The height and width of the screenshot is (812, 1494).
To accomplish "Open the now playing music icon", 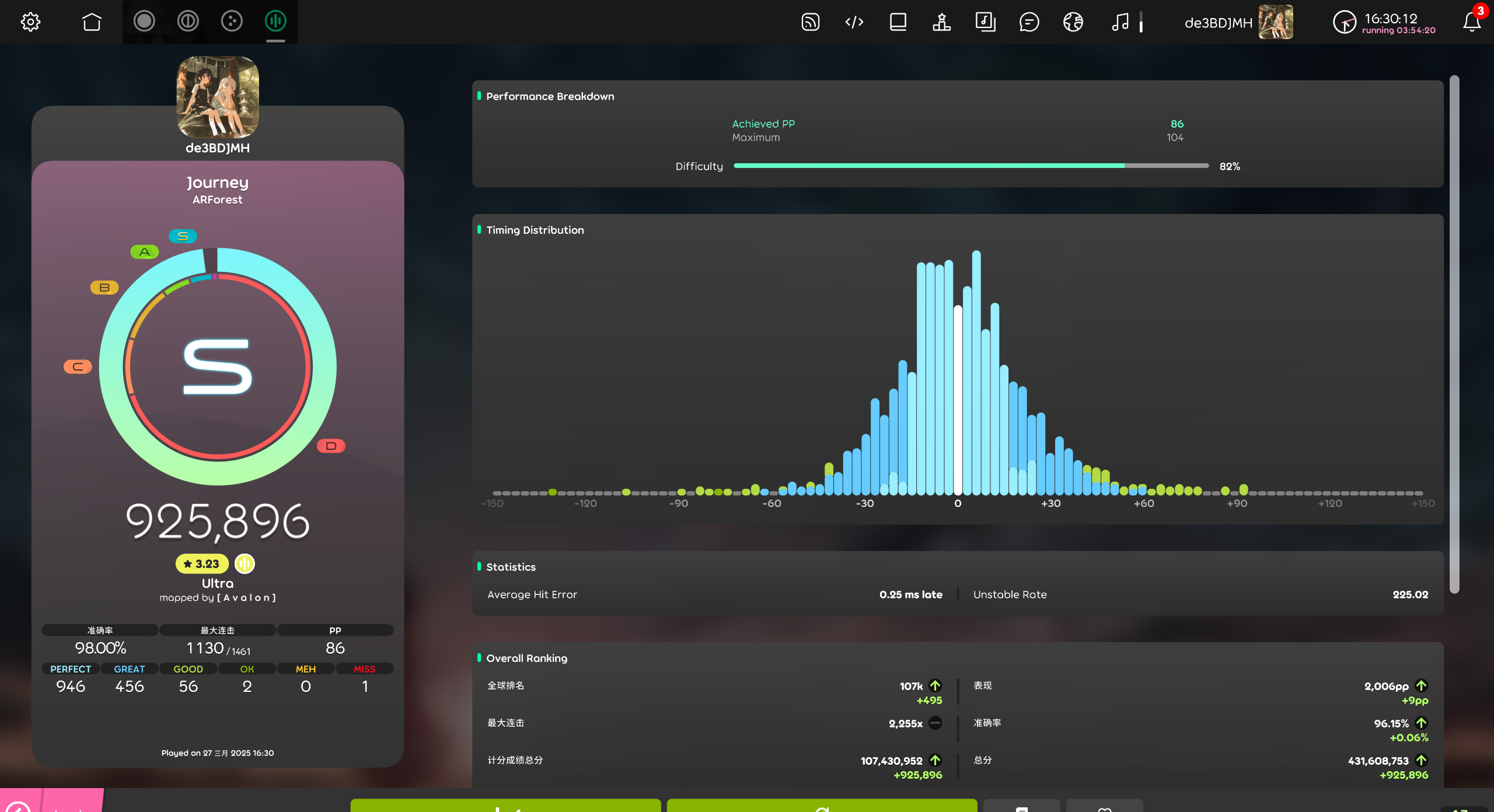I will 1120,22.
